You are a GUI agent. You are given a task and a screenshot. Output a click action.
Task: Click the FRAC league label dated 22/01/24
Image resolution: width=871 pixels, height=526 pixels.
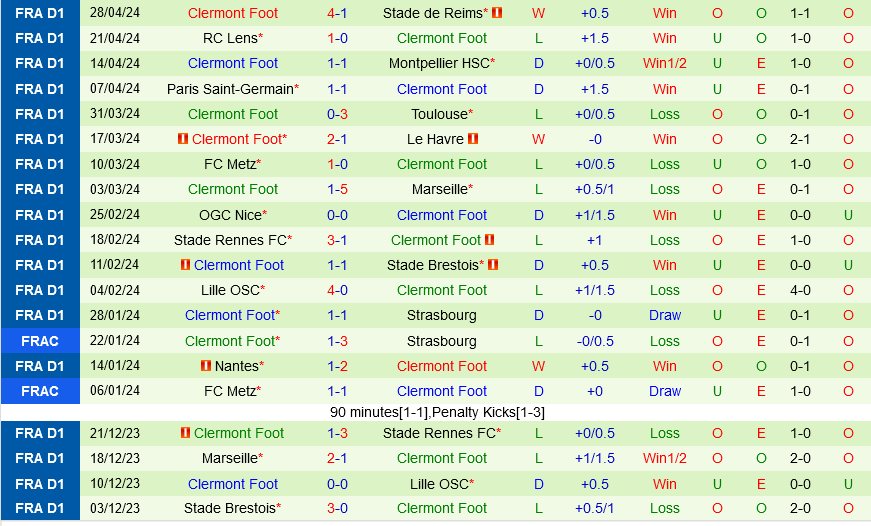[x=40, y=341]
